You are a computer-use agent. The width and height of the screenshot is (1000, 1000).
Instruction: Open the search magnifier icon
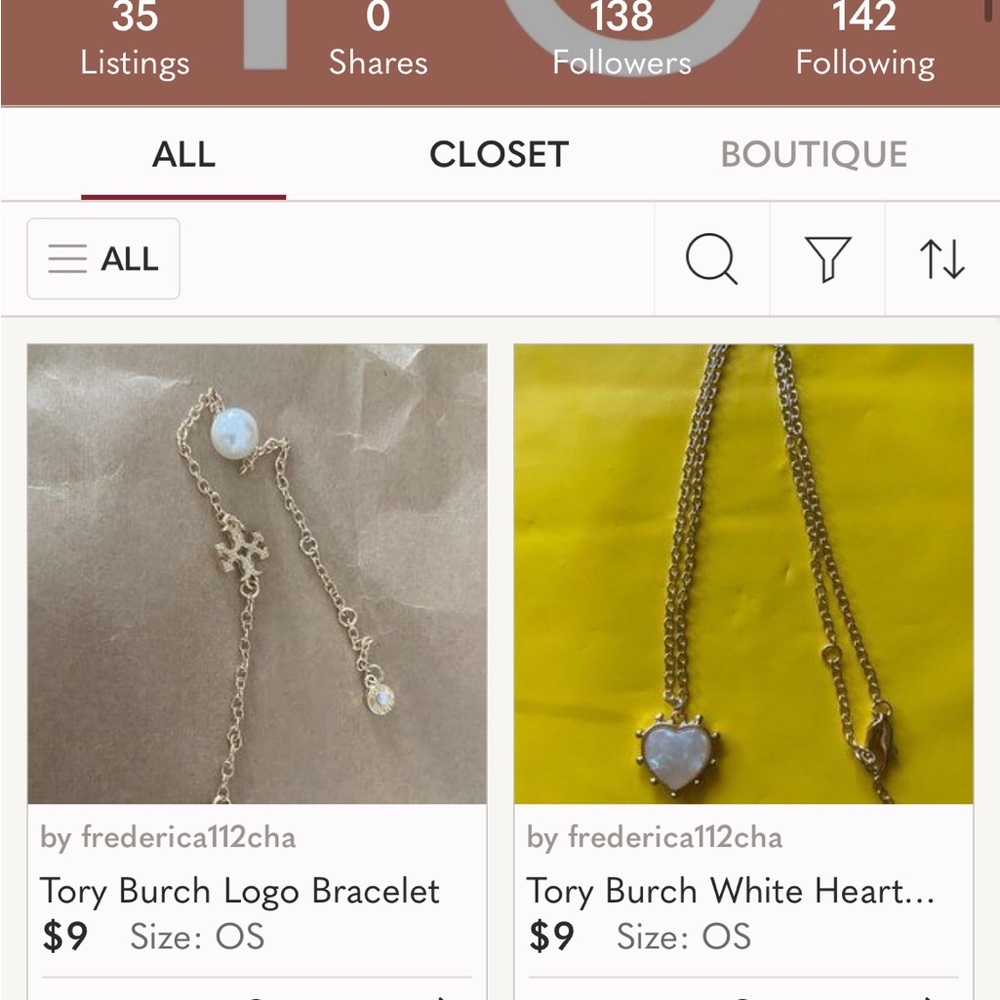(x=711, y=259)
